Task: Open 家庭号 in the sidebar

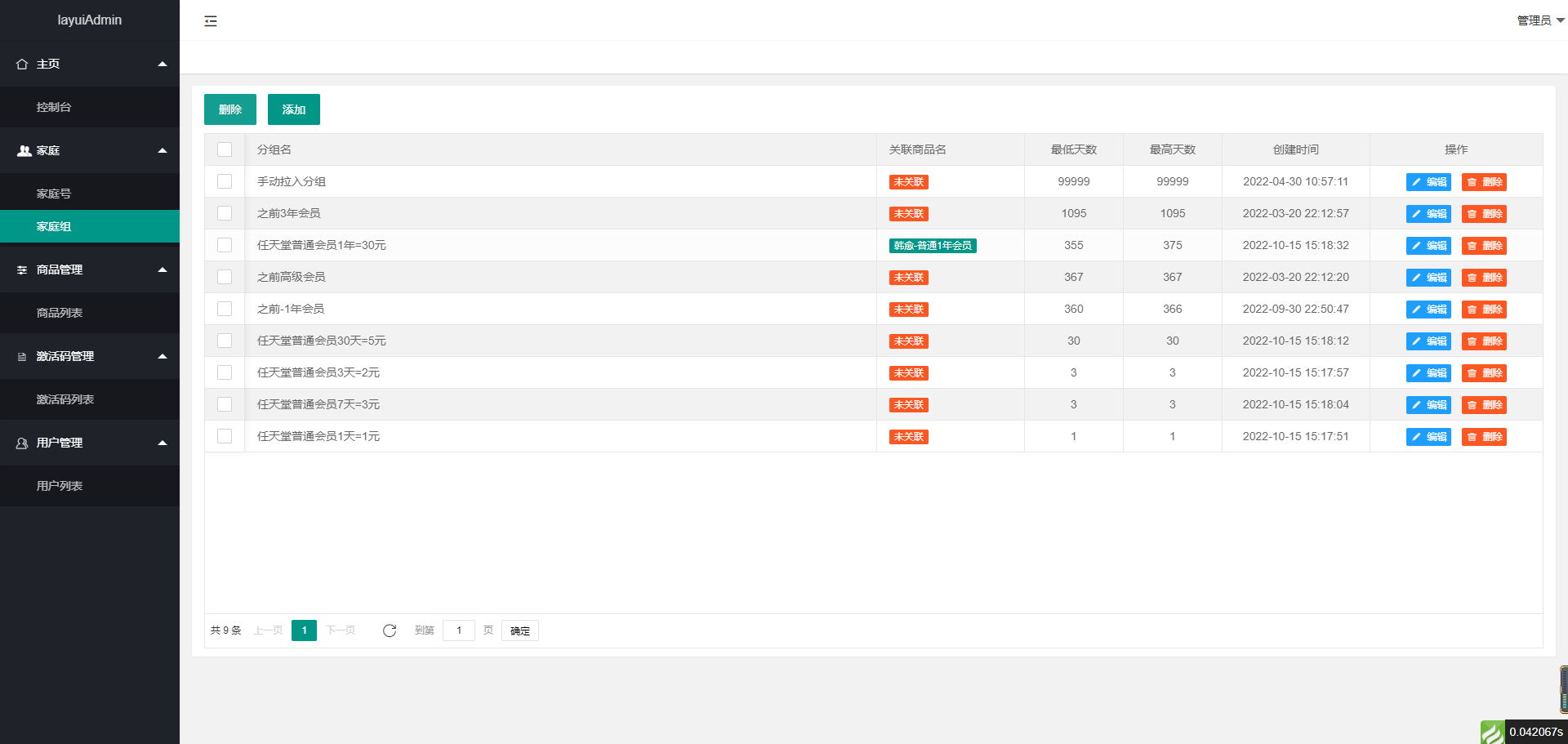Action: (90, 194)
